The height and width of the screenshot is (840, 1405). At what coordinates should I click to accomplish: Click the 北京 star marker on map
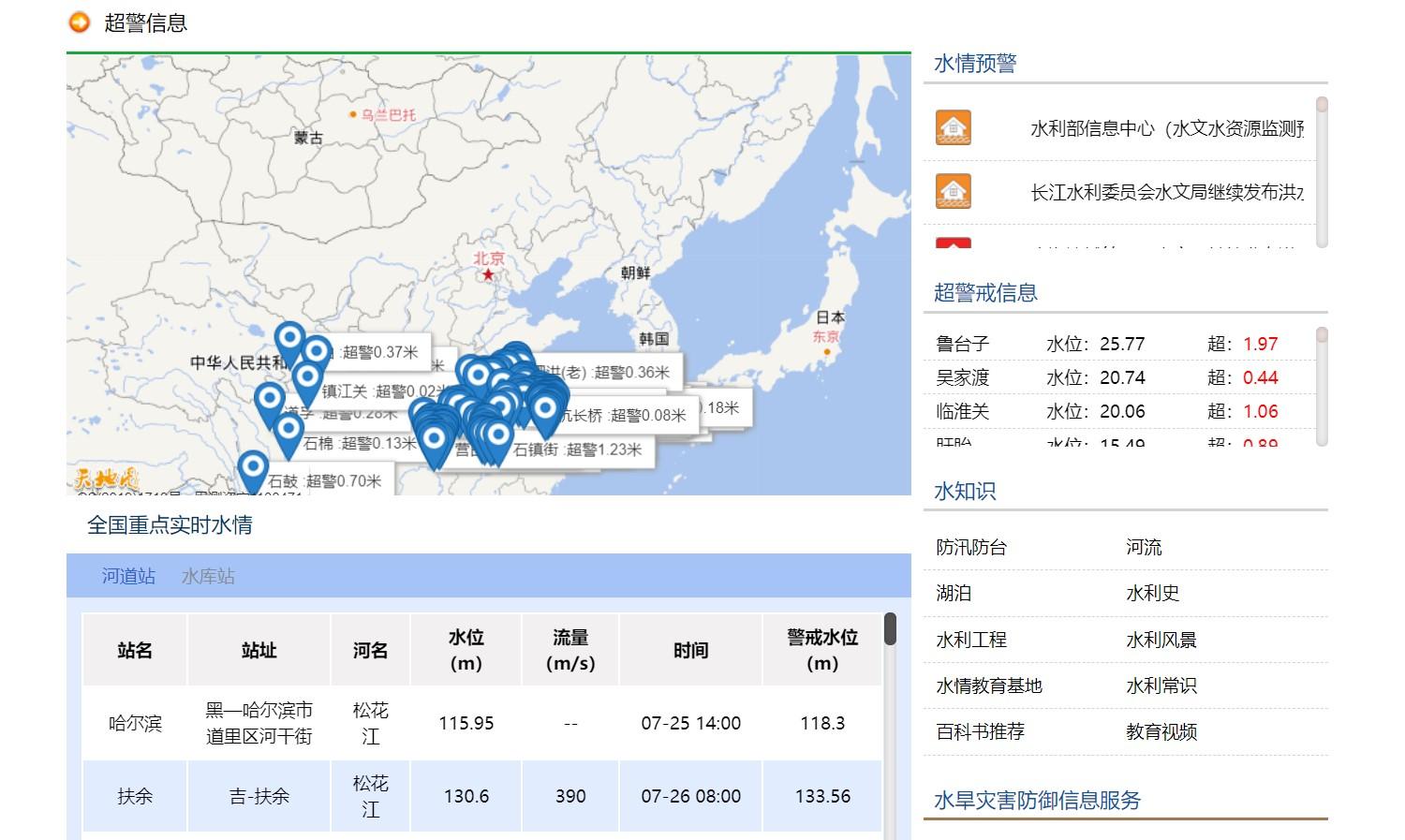click(488, 274)
